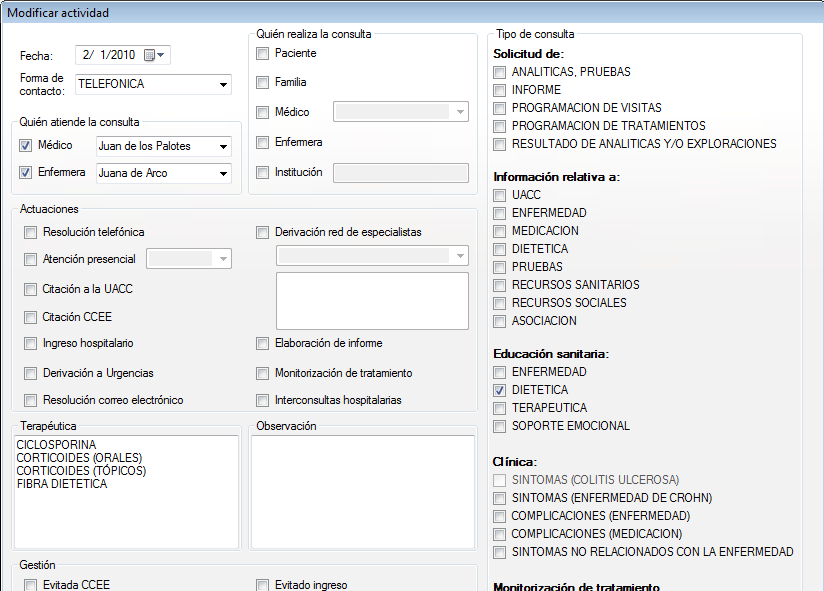Check Monitorización de tratamiento
This screenshot has width=824, height=591.
[x=263, y=372]
